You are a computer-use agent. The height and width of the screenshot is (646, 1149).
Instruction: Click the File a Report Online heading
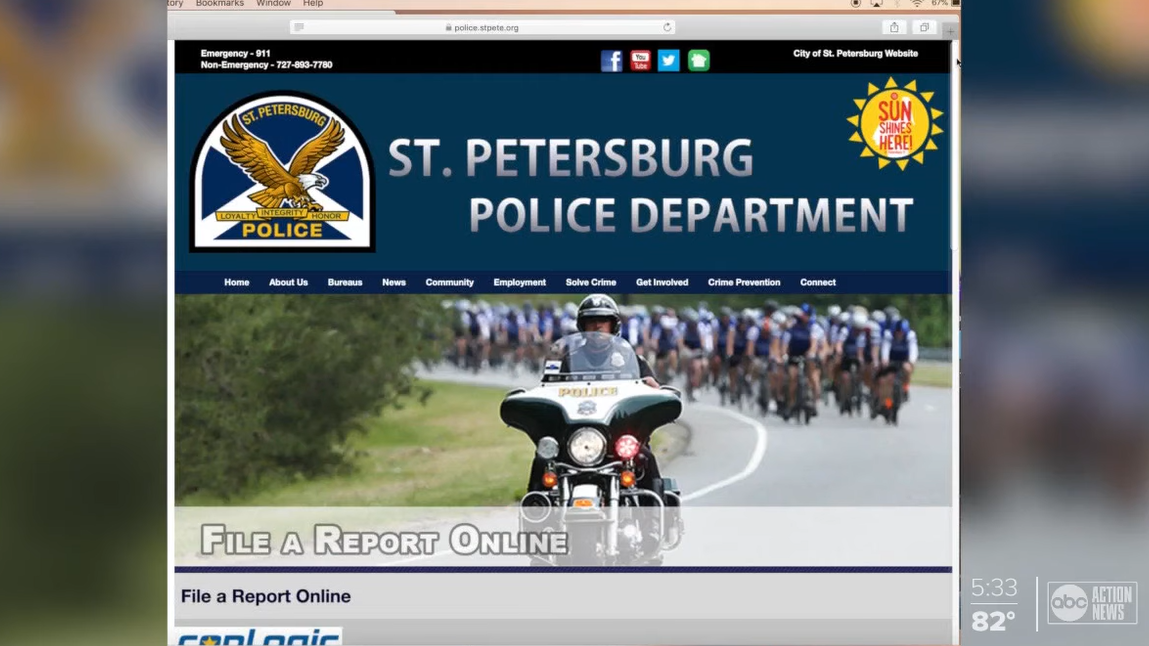tap(265, 596)
